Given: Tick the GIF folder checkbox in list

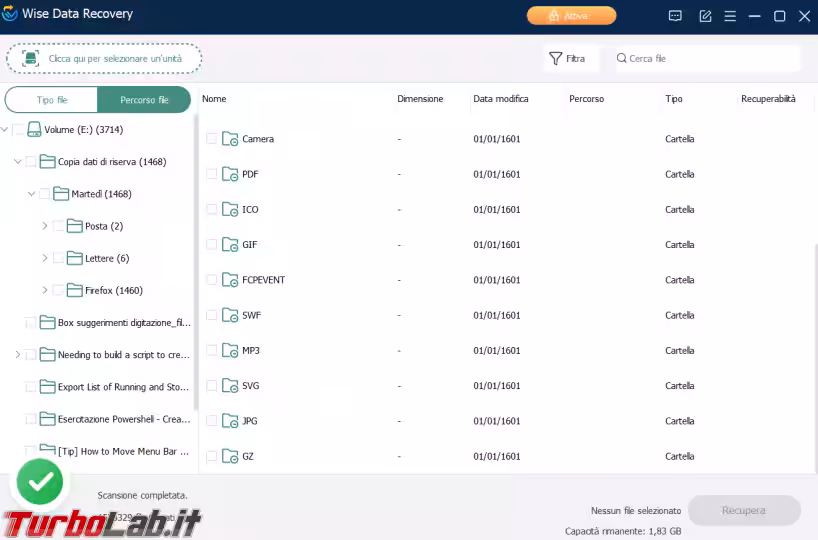Looking at the screenshot, I should coord(211,244).
